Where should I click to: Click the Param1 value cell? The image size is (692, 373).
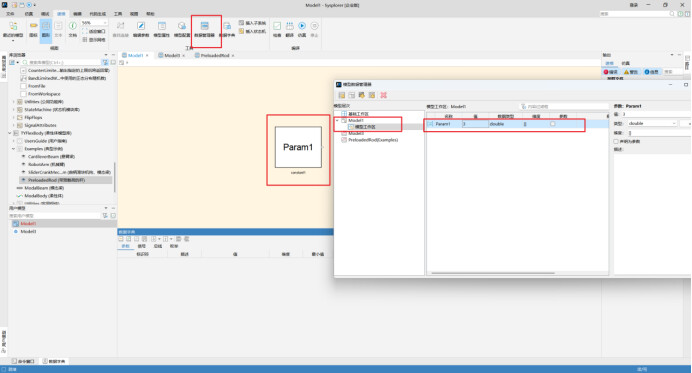(475, 124)
